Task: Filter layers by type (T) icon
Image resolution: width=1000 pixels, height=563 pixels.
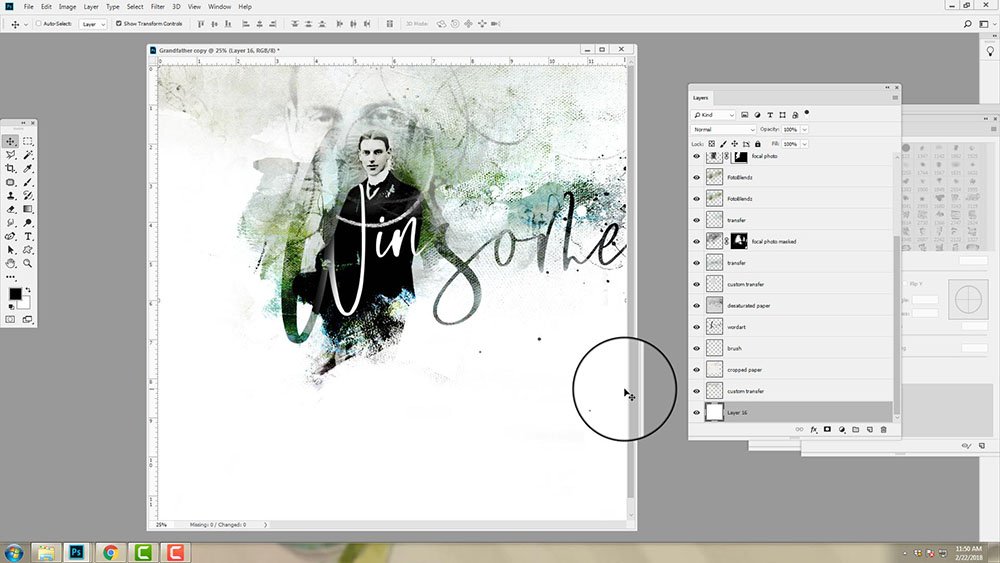Action: (770, 115)
